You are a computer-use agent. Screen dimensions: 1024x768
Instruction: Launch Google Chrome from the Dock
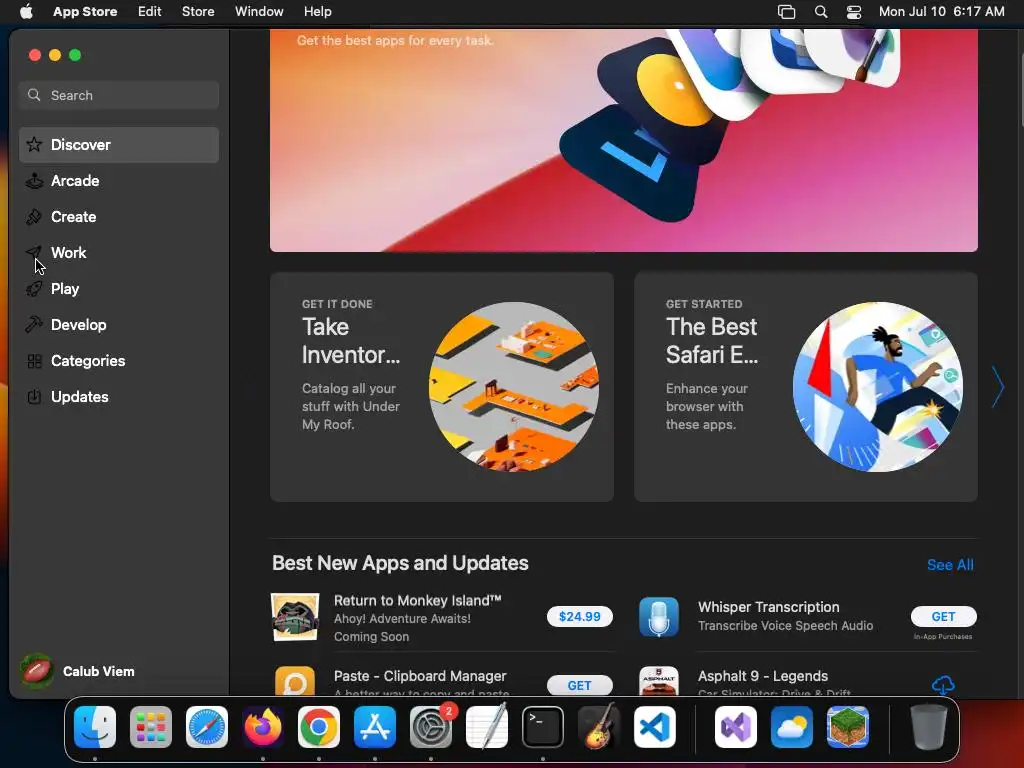point(319,727)
